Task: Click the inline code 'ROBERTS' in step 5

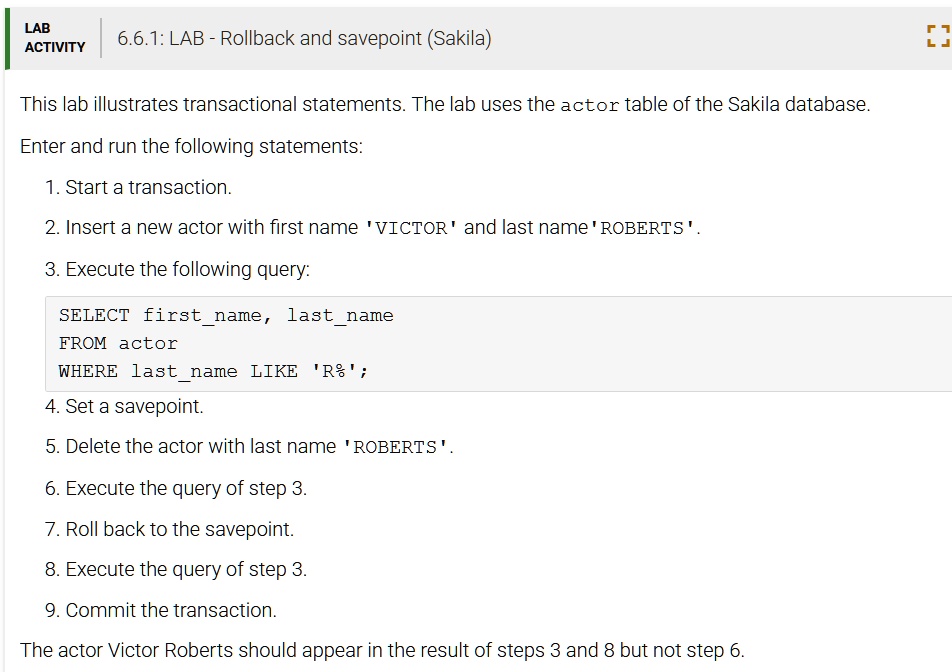Action: click(394, 447)
